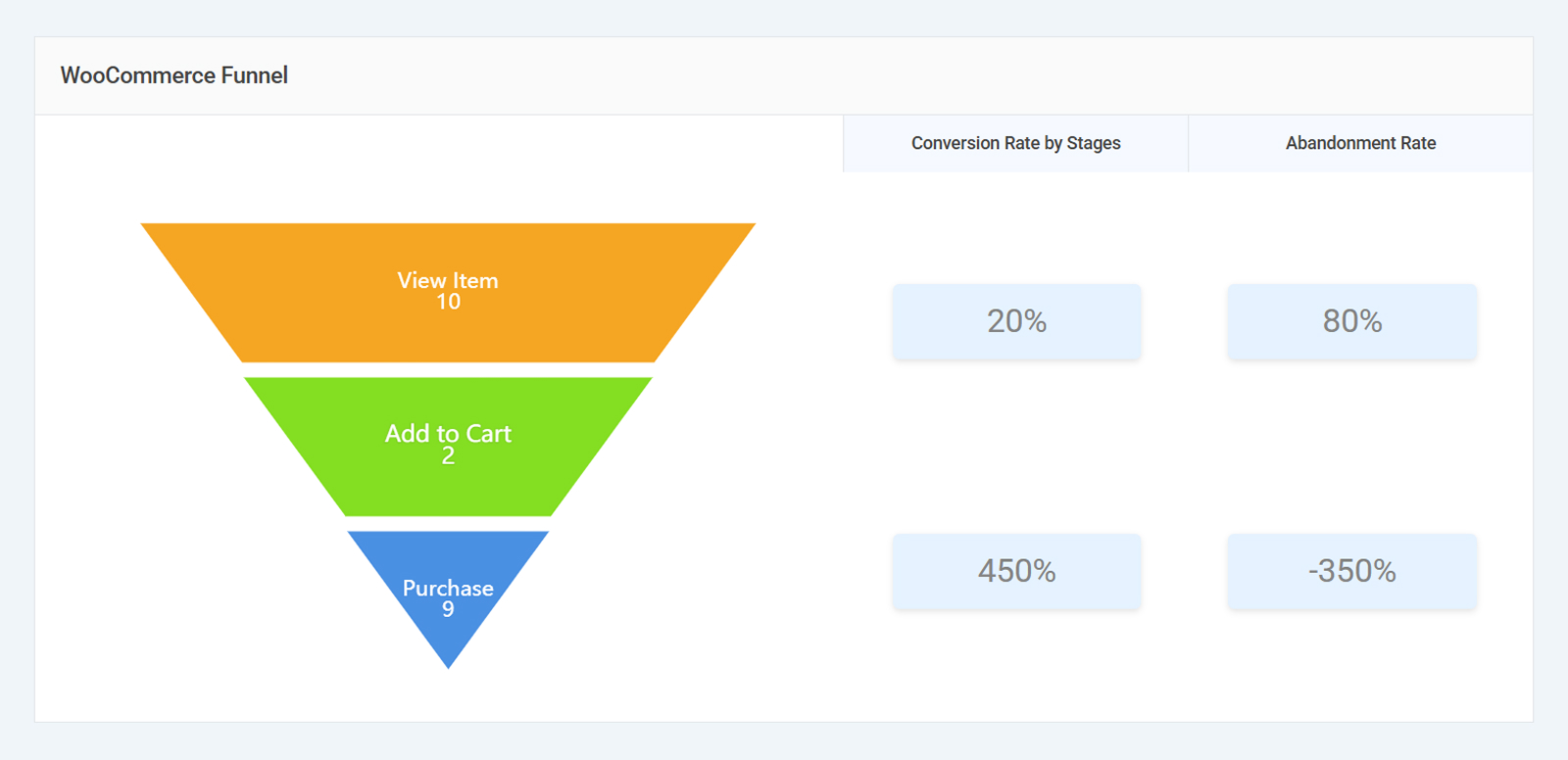This screenshot has height=760, width=1568.
Task: Click the 80% abandonment rate box
Action: point(1351,321)
